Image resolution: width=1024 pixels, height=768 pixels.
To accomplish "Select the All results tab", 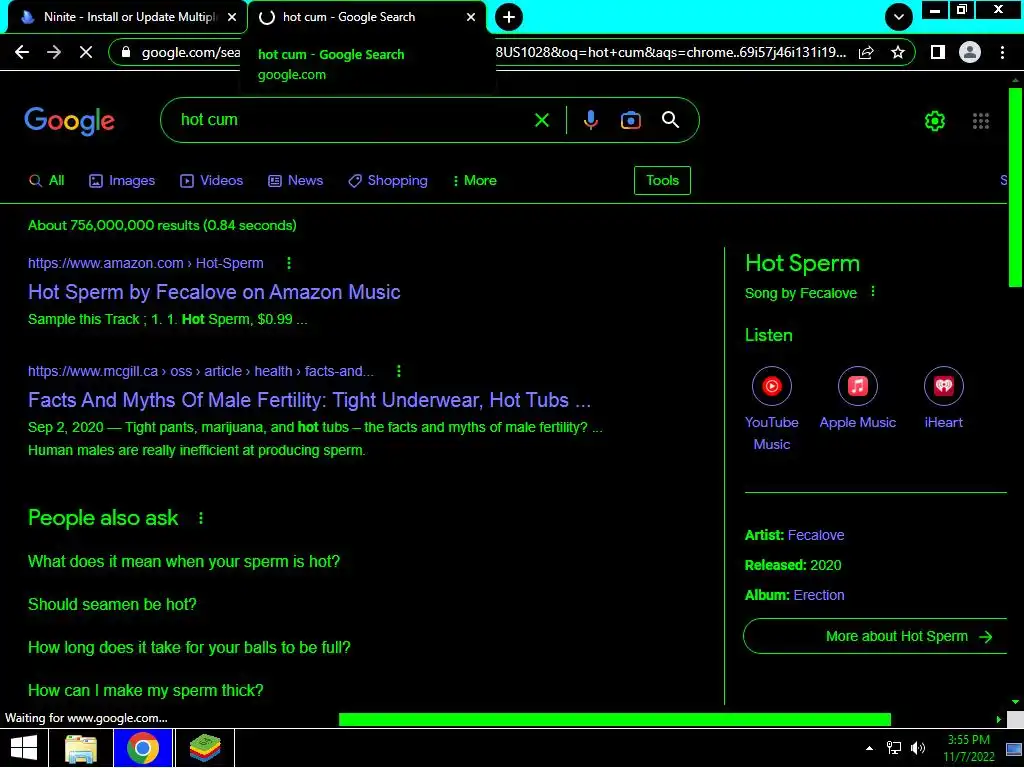I will point(47,181).
